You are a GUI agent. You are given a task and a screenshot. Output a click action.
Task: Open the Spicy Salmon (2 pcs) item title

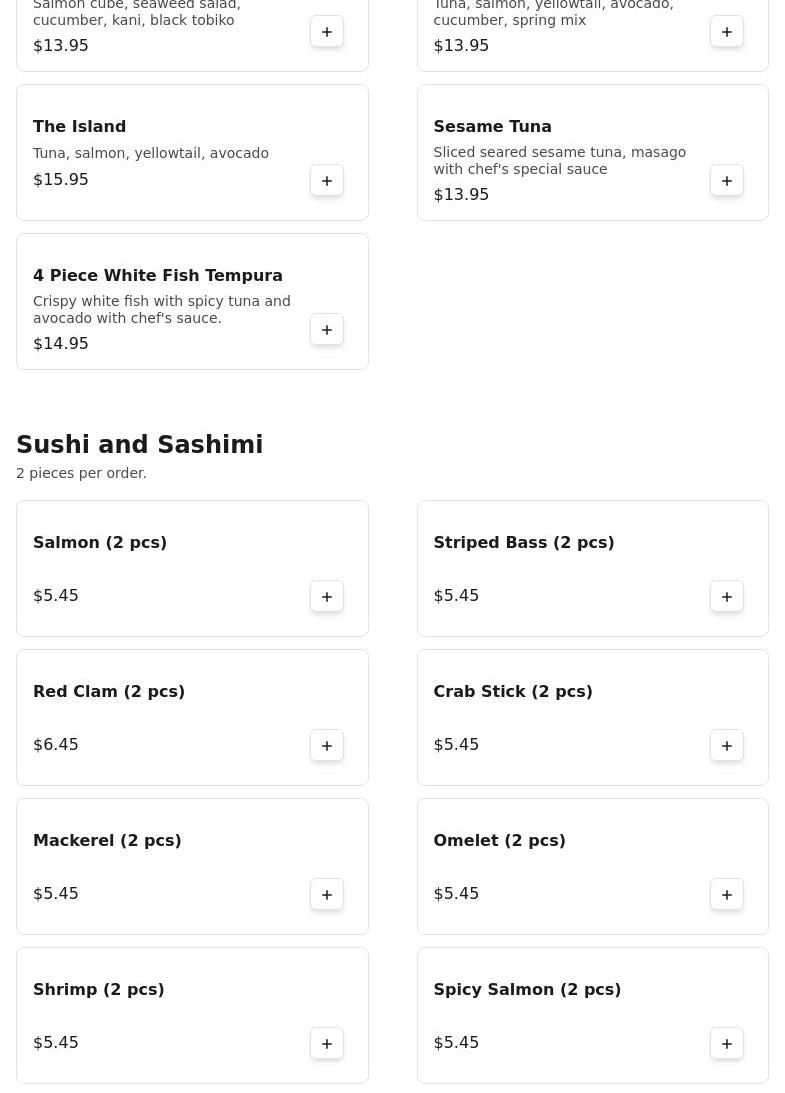tap(527, 990)
